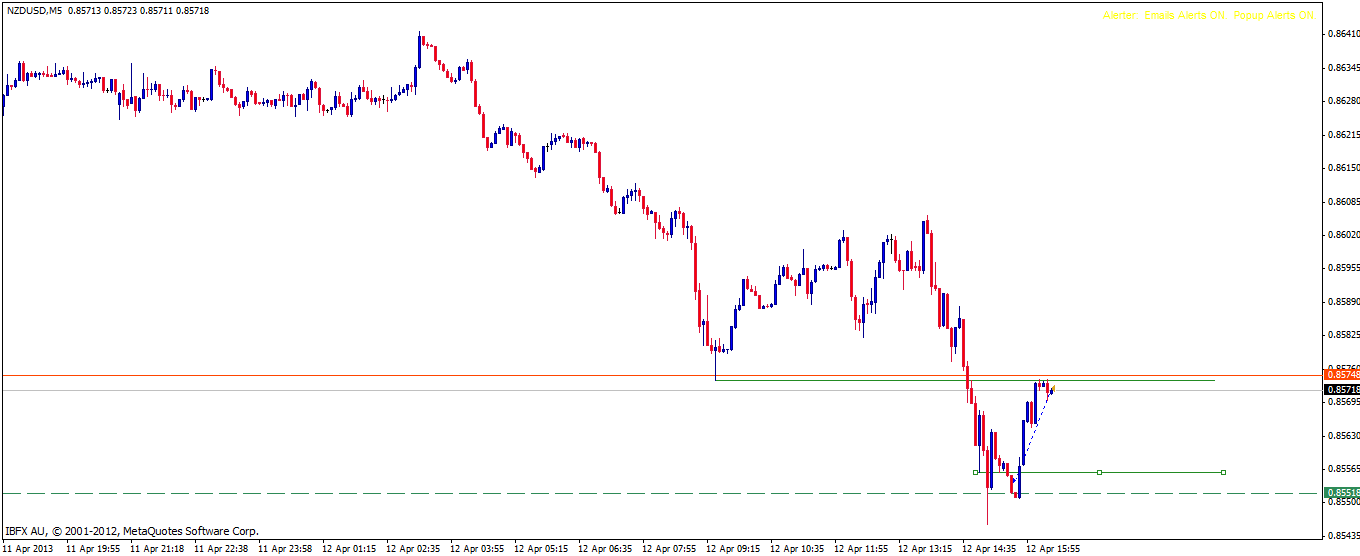Click the 12 Apr 09:15 time label
This screenshot has width=1360, height=556.
tap(732, 549)
